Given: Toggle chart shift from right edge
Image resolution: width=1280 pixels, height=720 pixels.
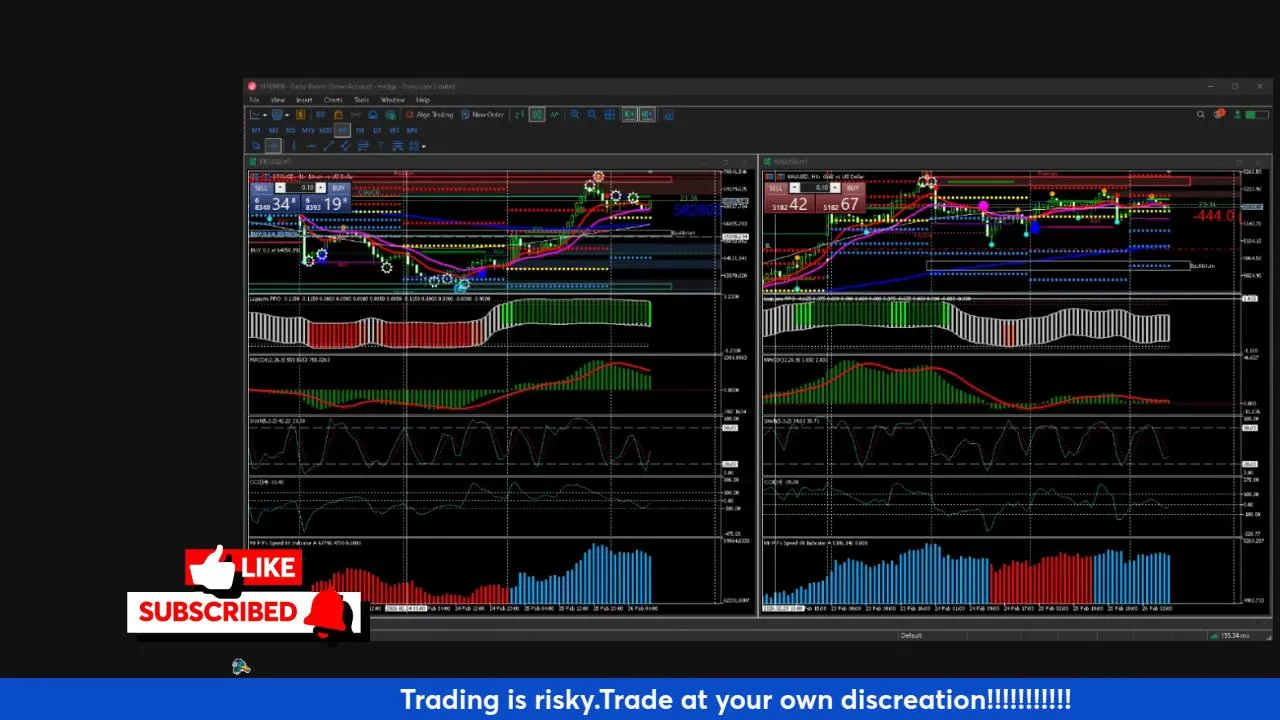Looking at the screenshot, I should click(x=647, y=115).
